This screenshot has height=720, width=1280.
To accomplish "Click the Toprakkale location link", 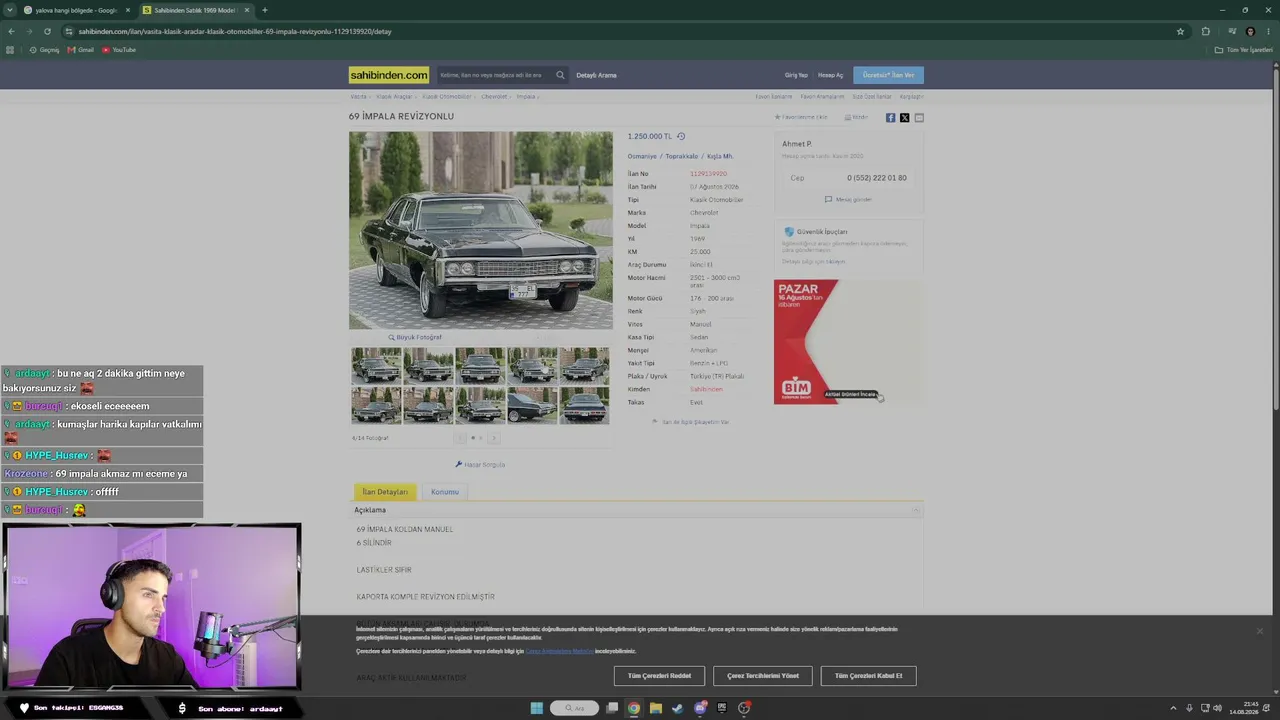I will point(682,156).
